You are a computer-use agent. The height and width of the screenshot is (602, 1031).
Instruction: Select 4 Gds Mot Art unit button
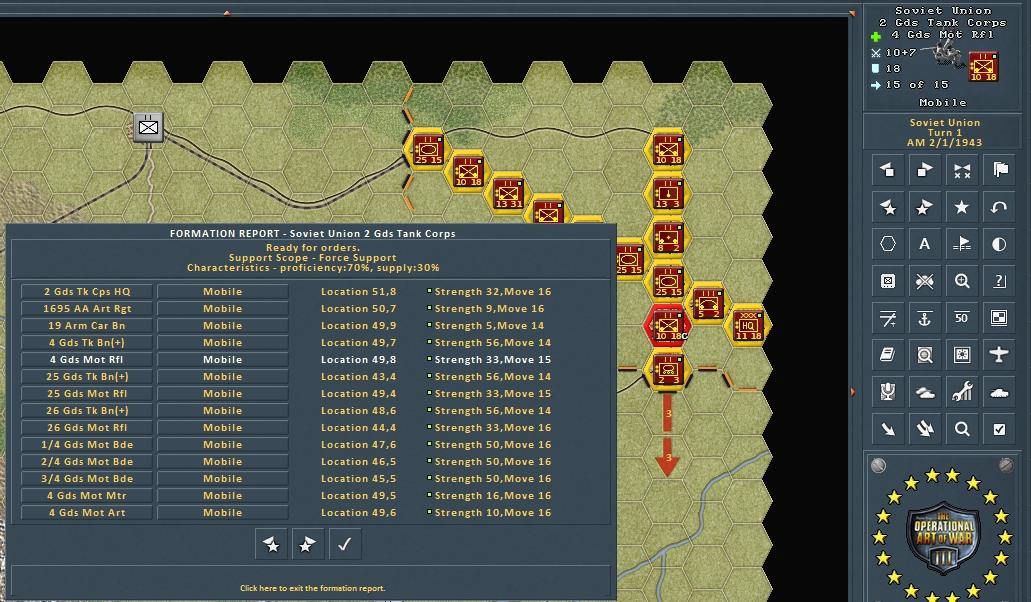tap(87, 513)
